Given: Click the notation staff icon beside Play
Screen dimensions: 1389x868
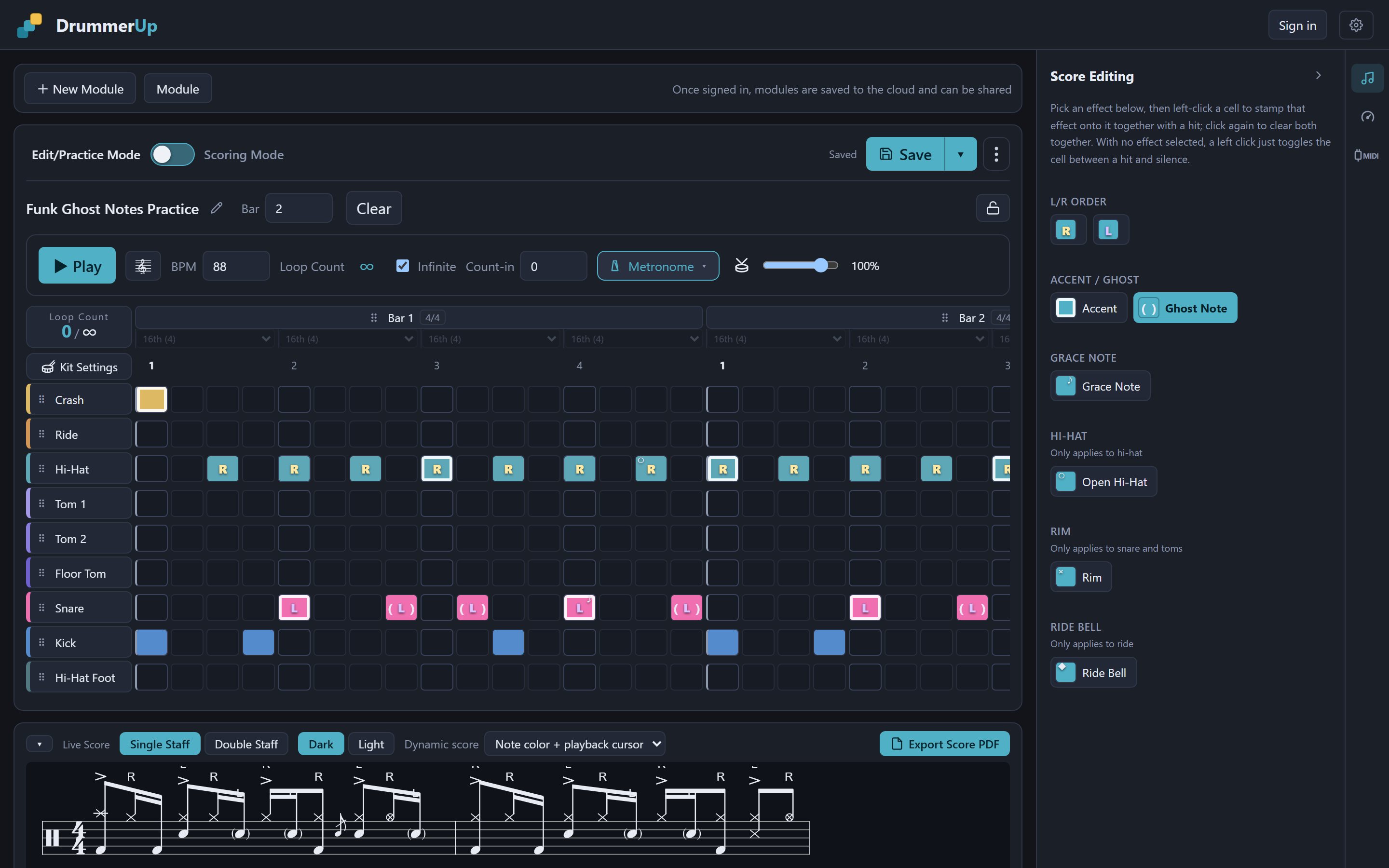Looking at the screenshot, I should [143, 266].
